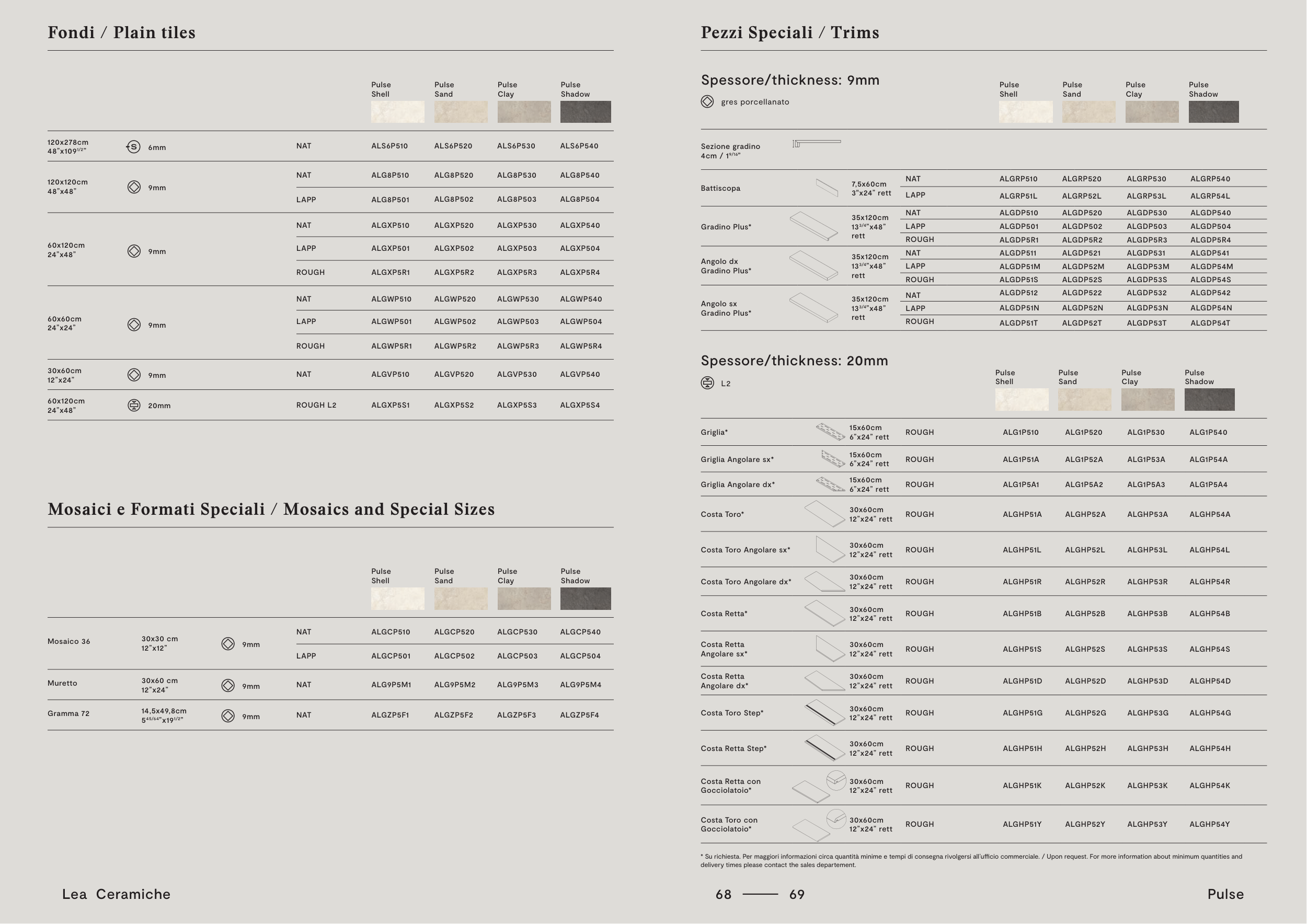Click the Gradino Plus tile illustration

[813, 226]
